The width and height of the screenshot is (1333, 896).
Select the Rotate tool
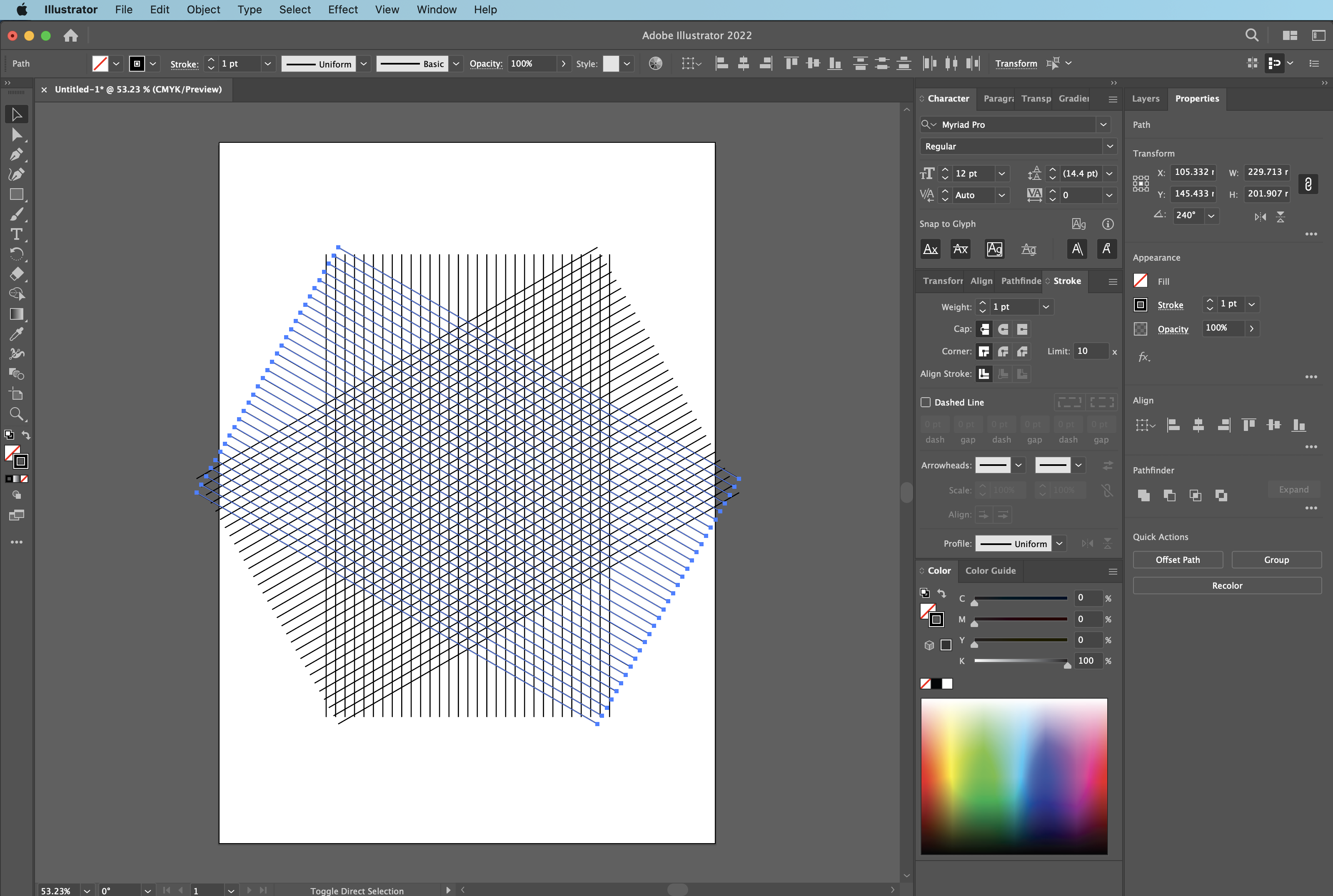coord(17,254)
